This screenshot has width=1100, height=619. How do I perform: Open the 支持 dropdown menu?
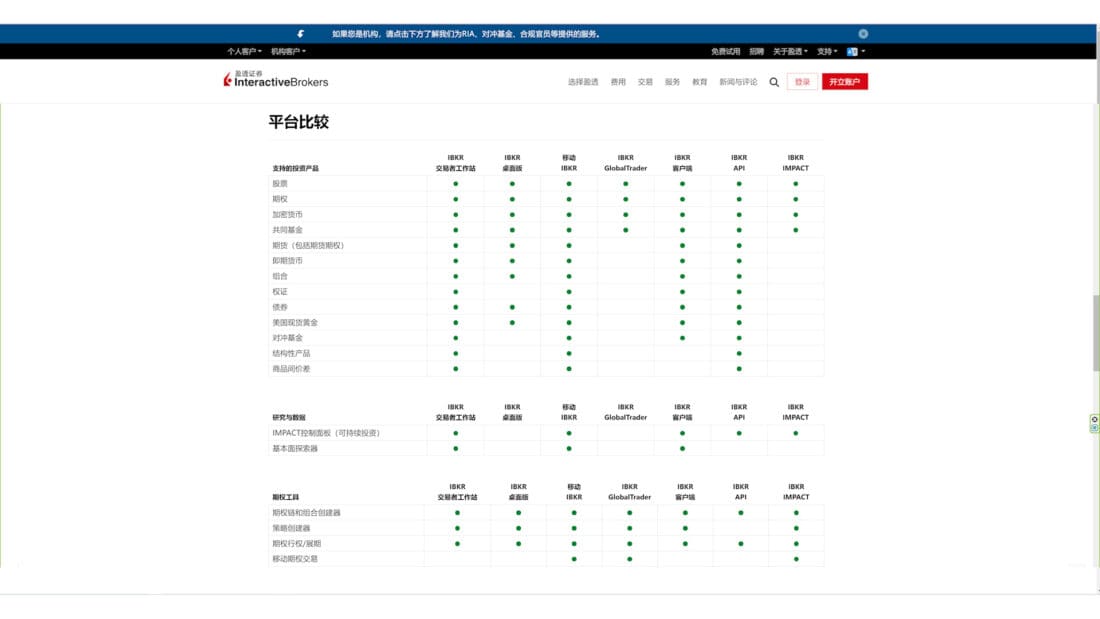(827, 51)
